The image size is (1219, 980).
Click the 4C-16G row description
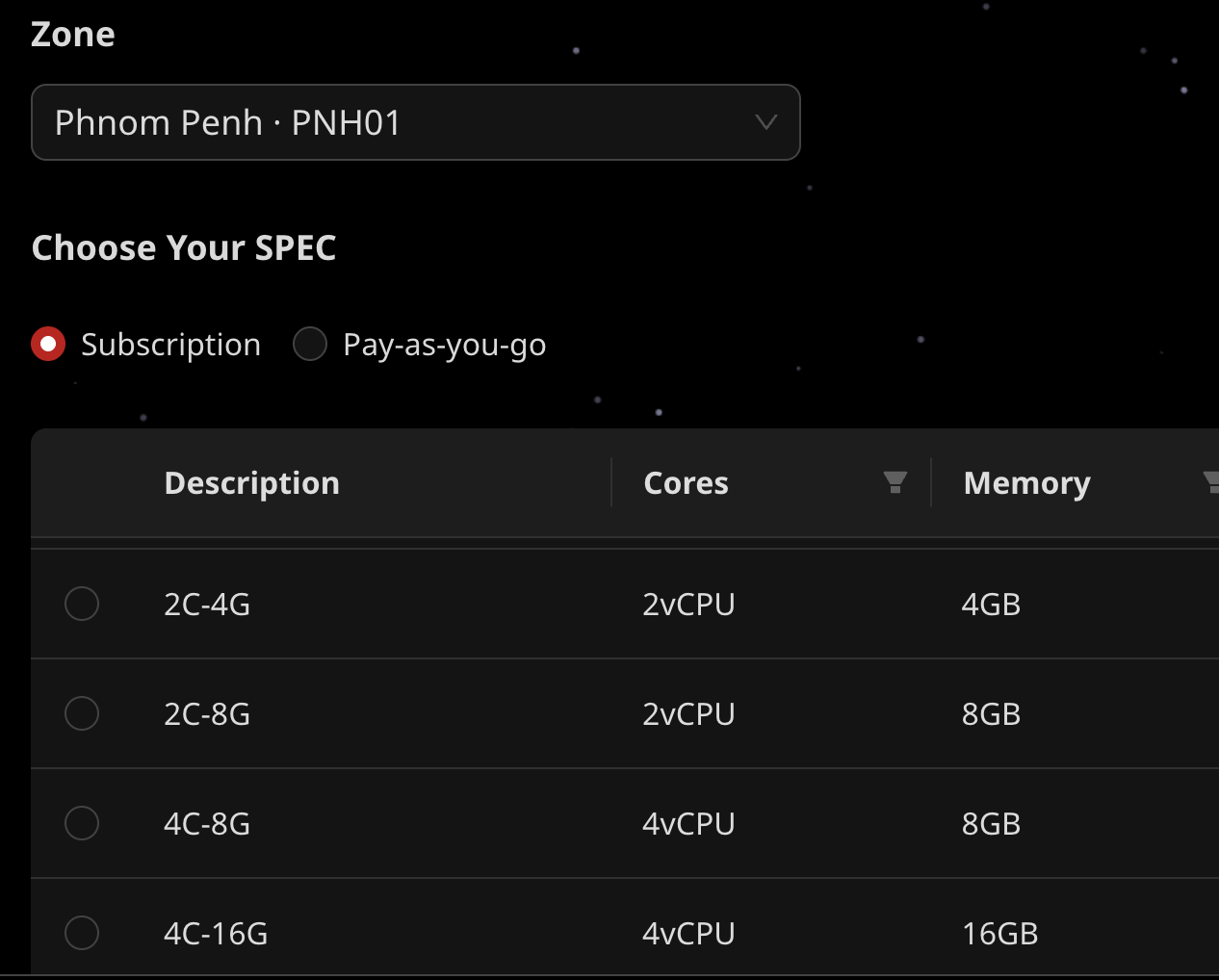click(x=216, y=934)
